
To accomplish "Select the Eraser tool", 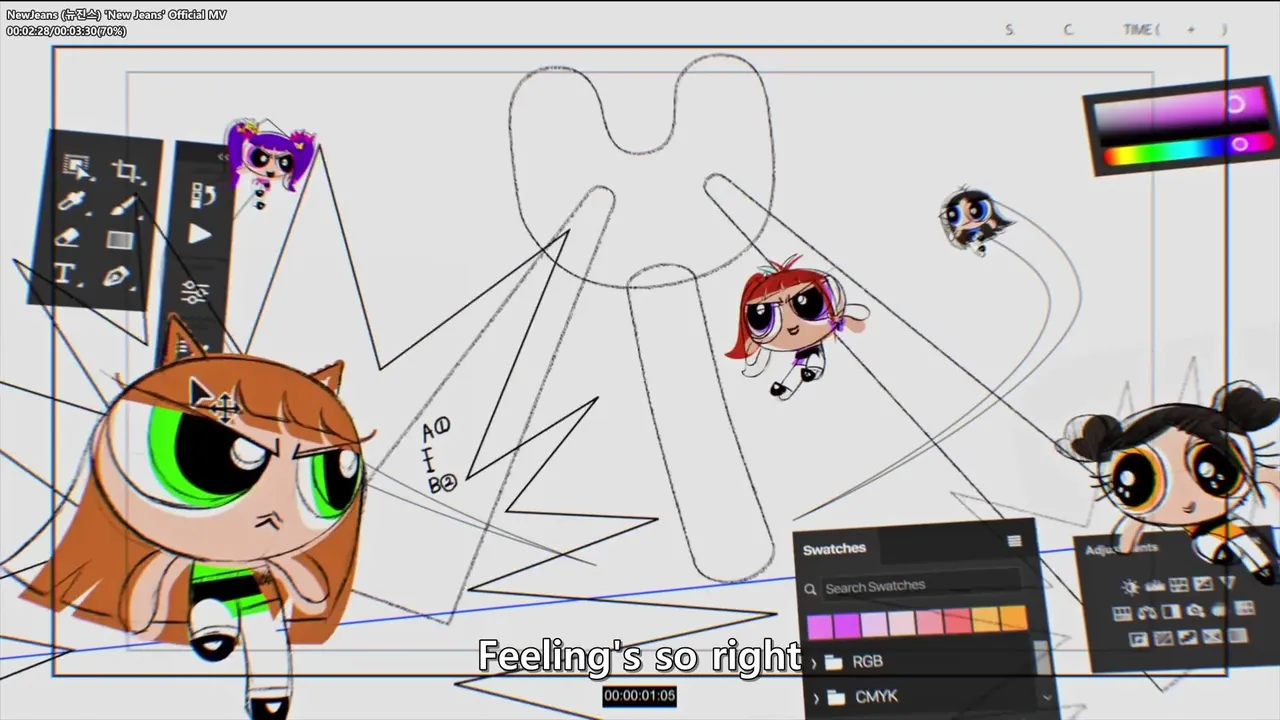I will [x=67, y=236].
